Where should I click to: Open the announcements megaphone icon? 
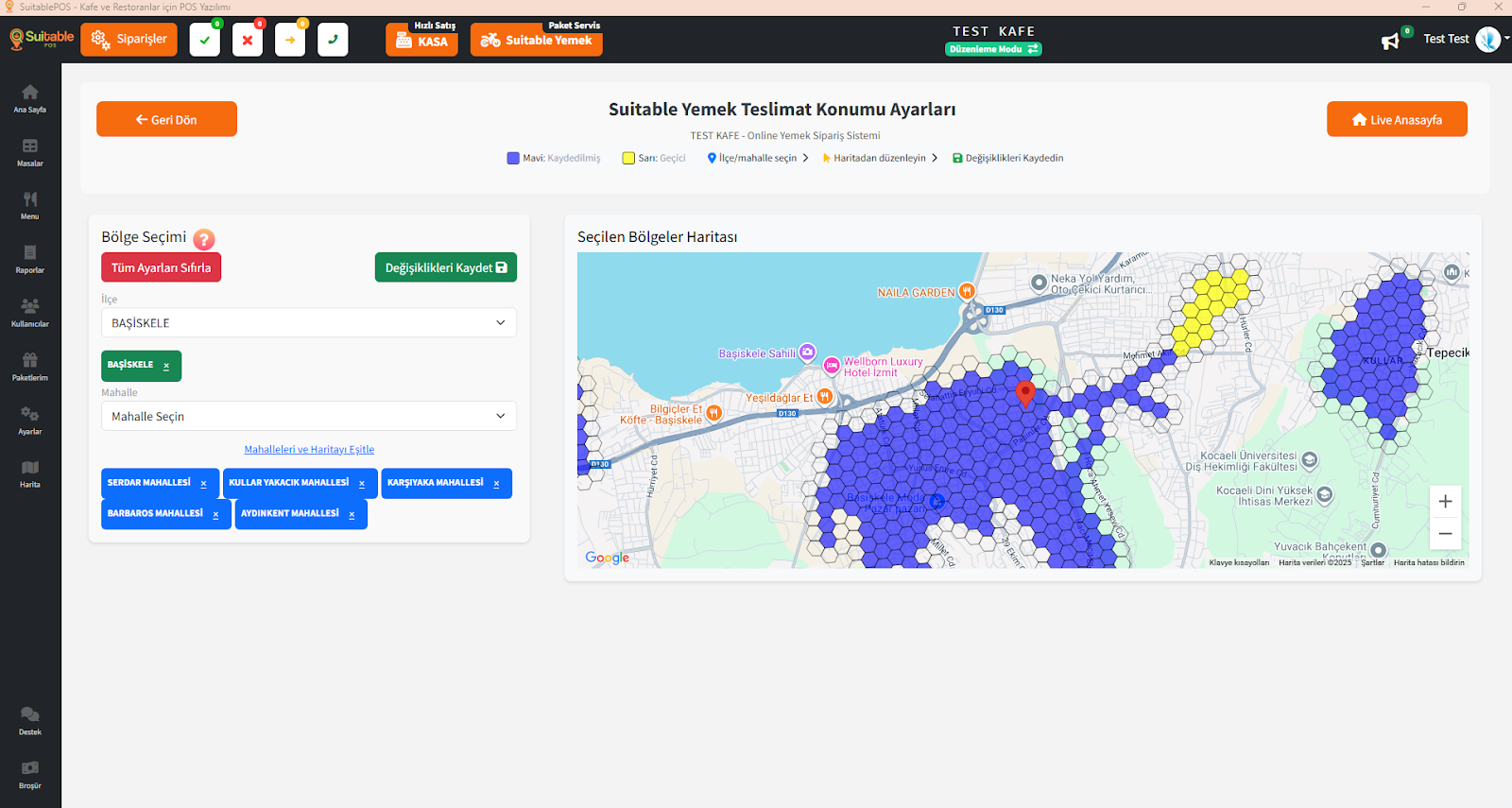(x=1390, y=41)
